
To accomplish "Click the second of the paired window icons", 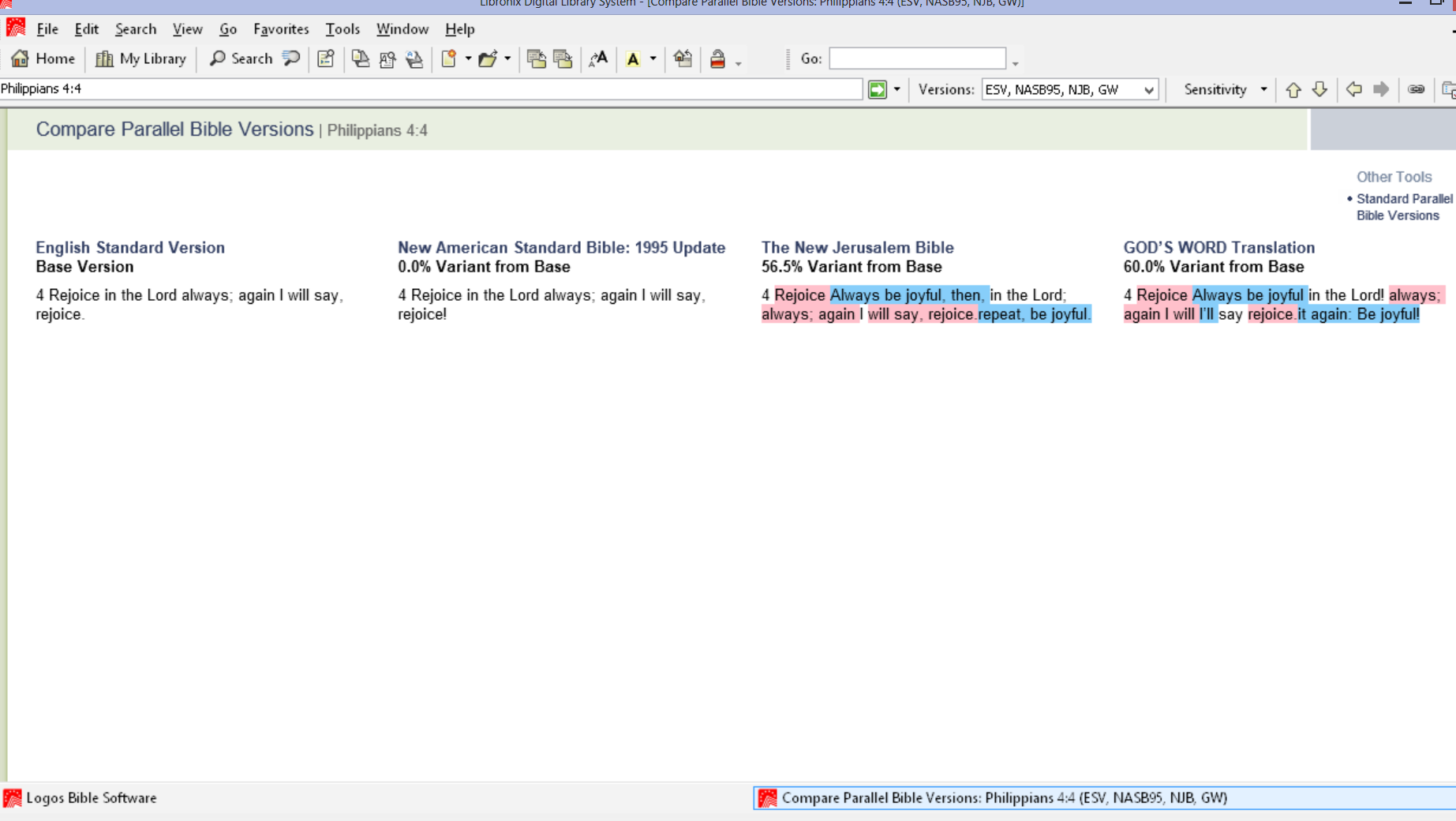I will coord(563,58).
